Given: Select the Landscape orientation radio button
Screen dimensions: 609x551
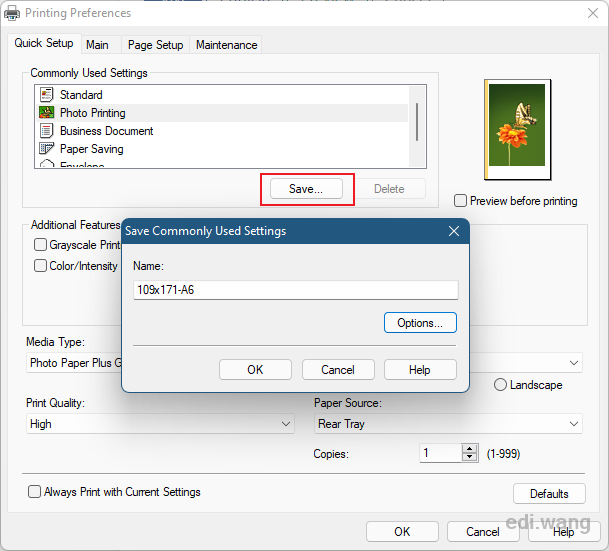Looking at the screenshot, I should [500, 385].
